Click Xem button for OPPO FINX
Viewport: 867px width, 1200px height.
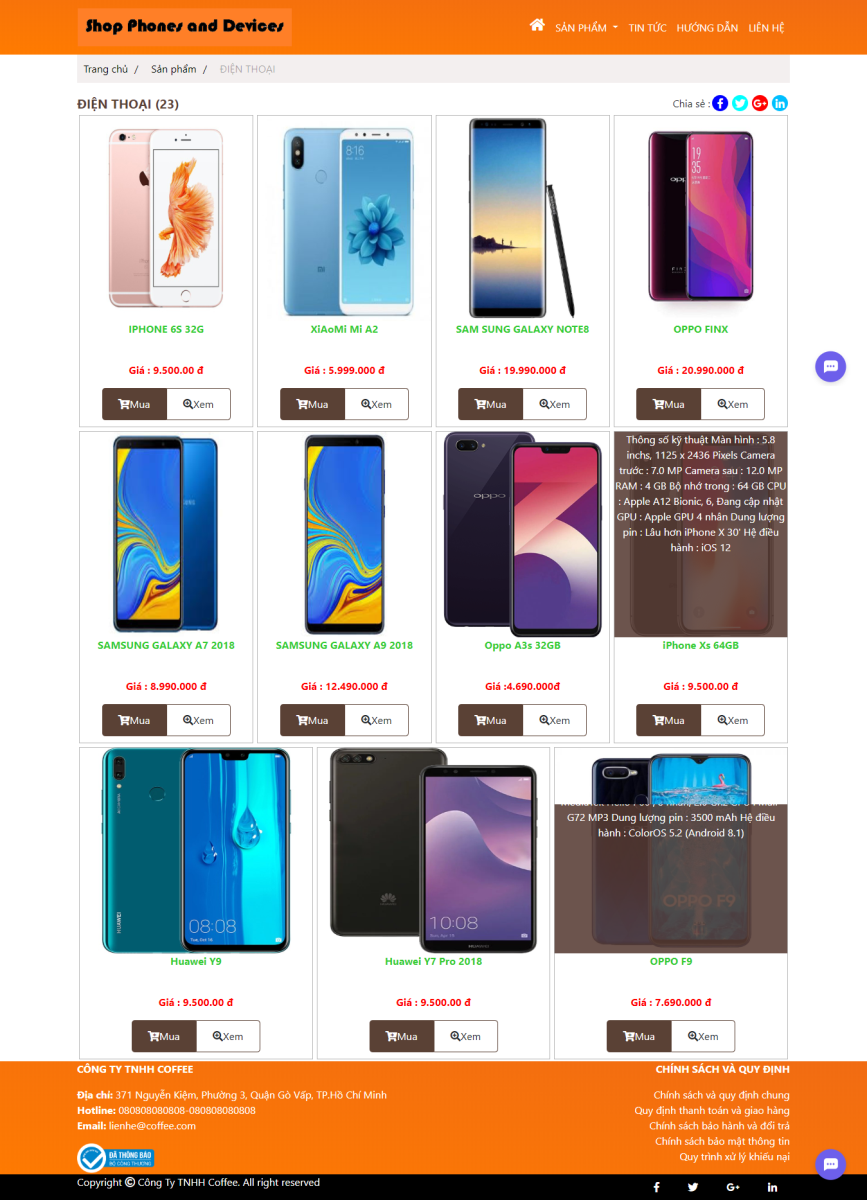732,404
